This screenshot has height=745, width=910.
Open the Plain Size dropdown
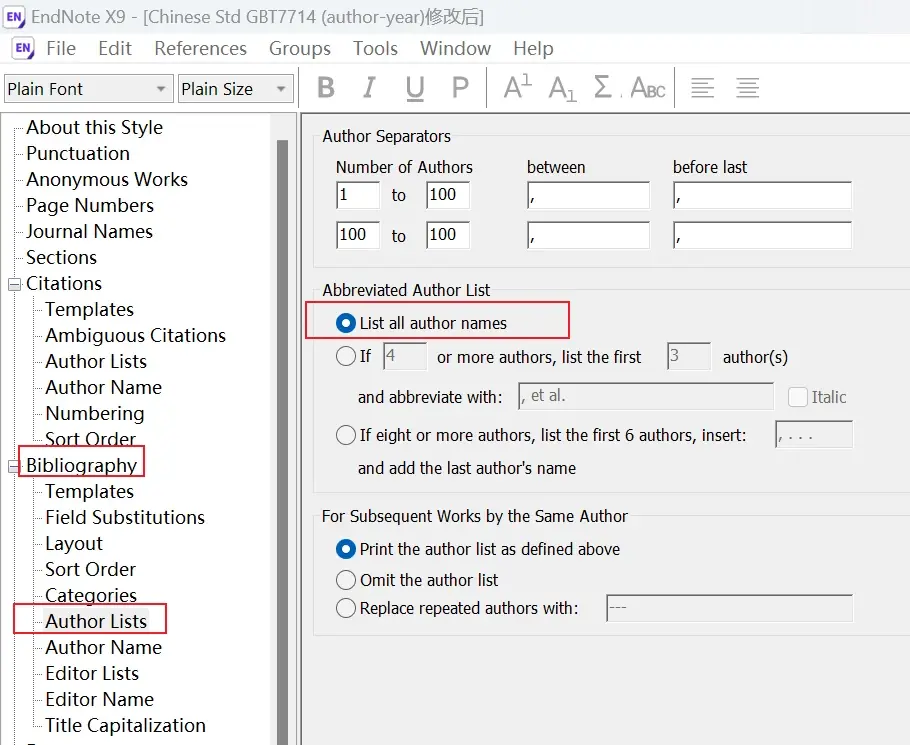coord(235,89)
